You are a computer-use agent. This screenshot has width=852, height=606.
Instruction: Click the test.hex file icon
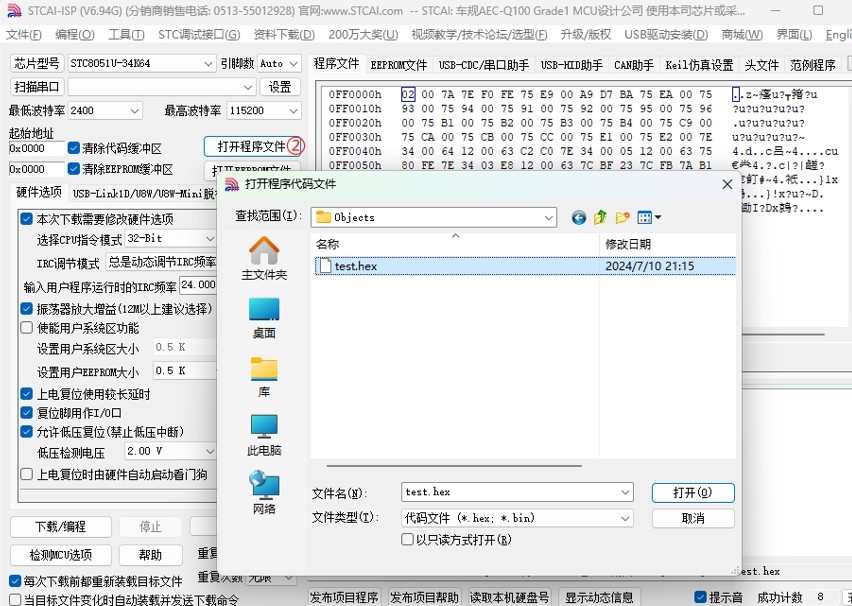tap(325, 266)
